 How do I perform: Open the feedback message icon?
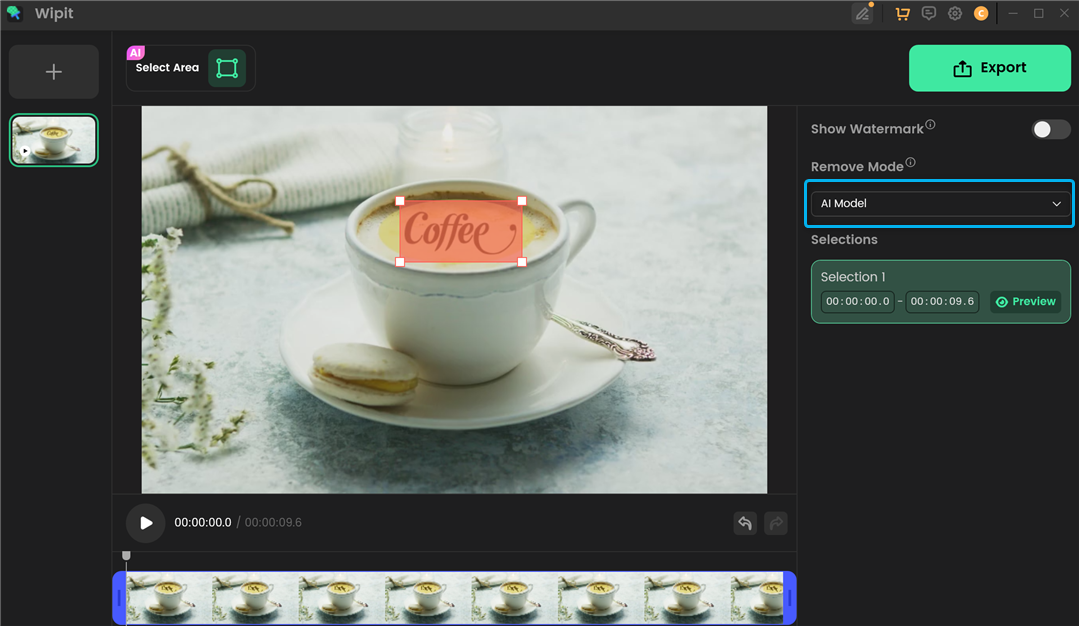pos(928,13)
